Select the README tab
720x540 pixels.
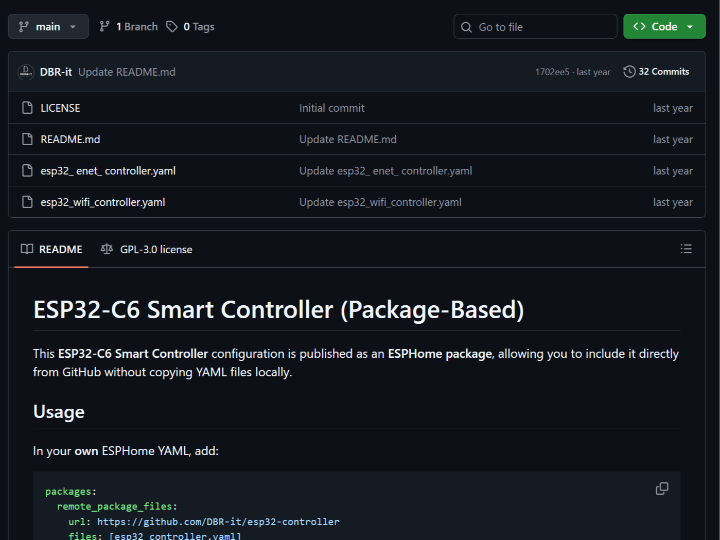point(52,249)
